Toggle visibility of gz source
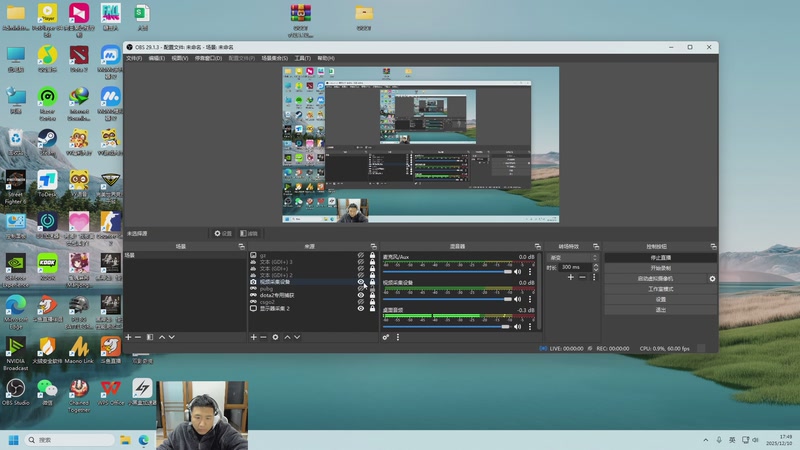Screen dimensions: 800x450 pyautogui.click(x=361, y=255)
